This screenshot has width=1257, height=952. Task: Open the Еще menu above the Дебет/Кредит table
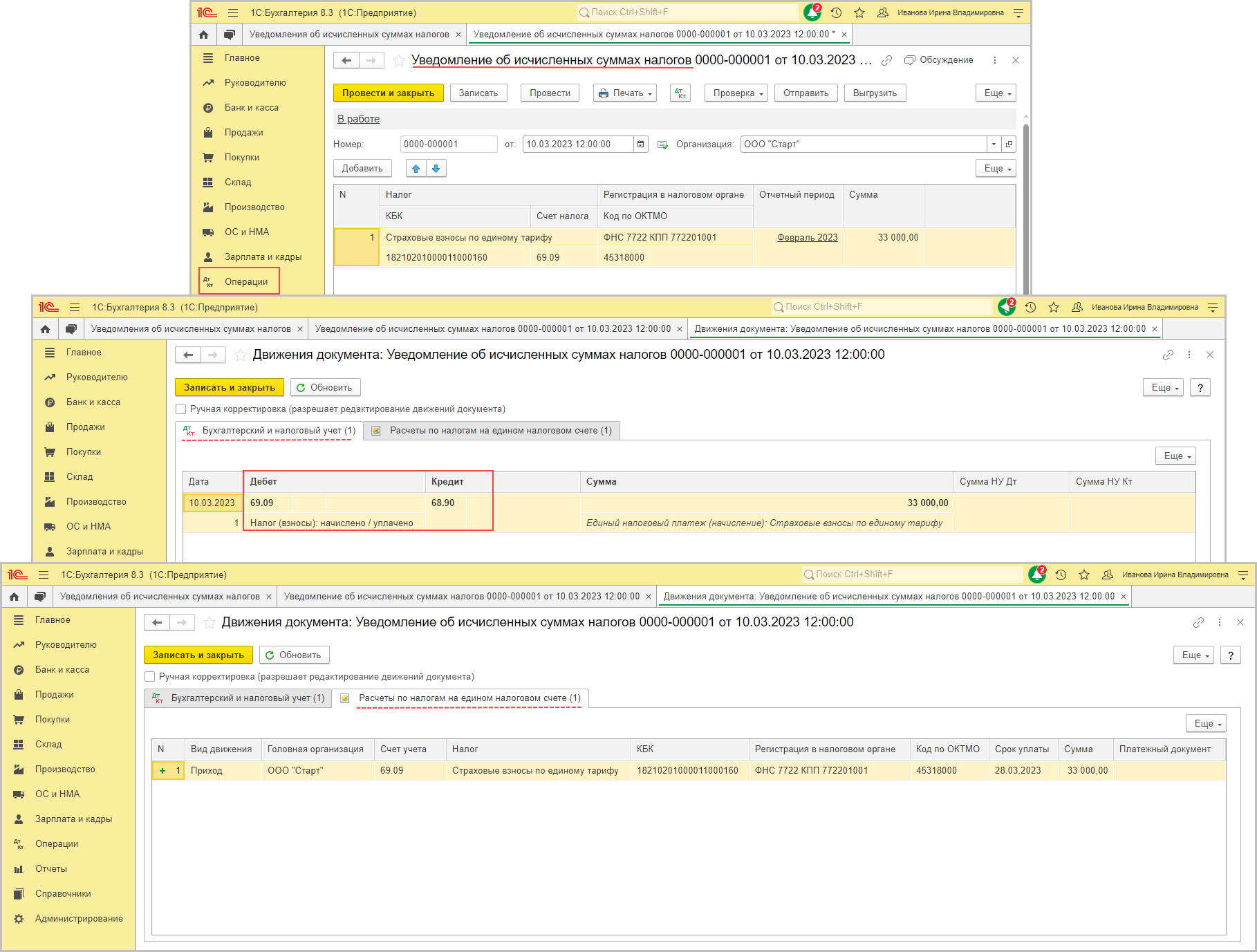pos(1176,456)
